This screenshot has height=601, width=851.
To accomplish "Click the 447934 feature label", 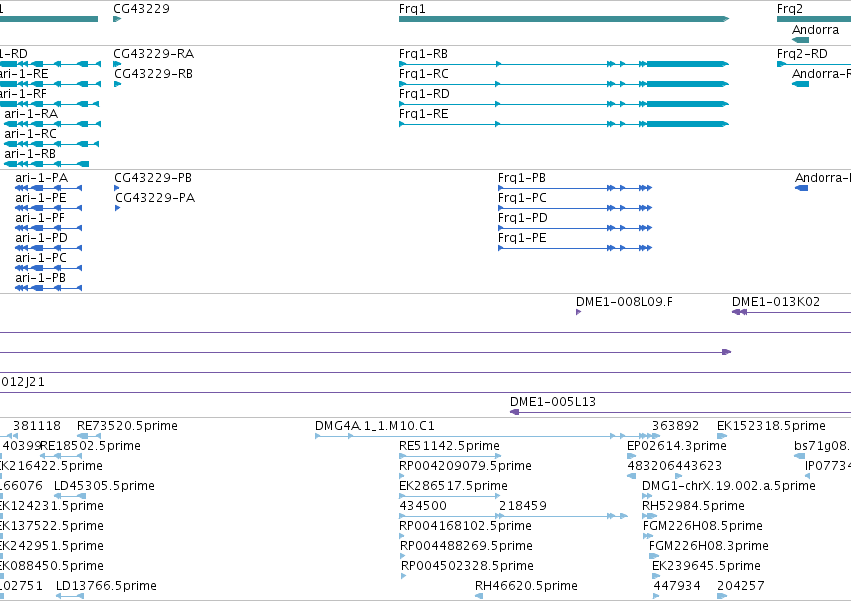I will tap(677, 586).
